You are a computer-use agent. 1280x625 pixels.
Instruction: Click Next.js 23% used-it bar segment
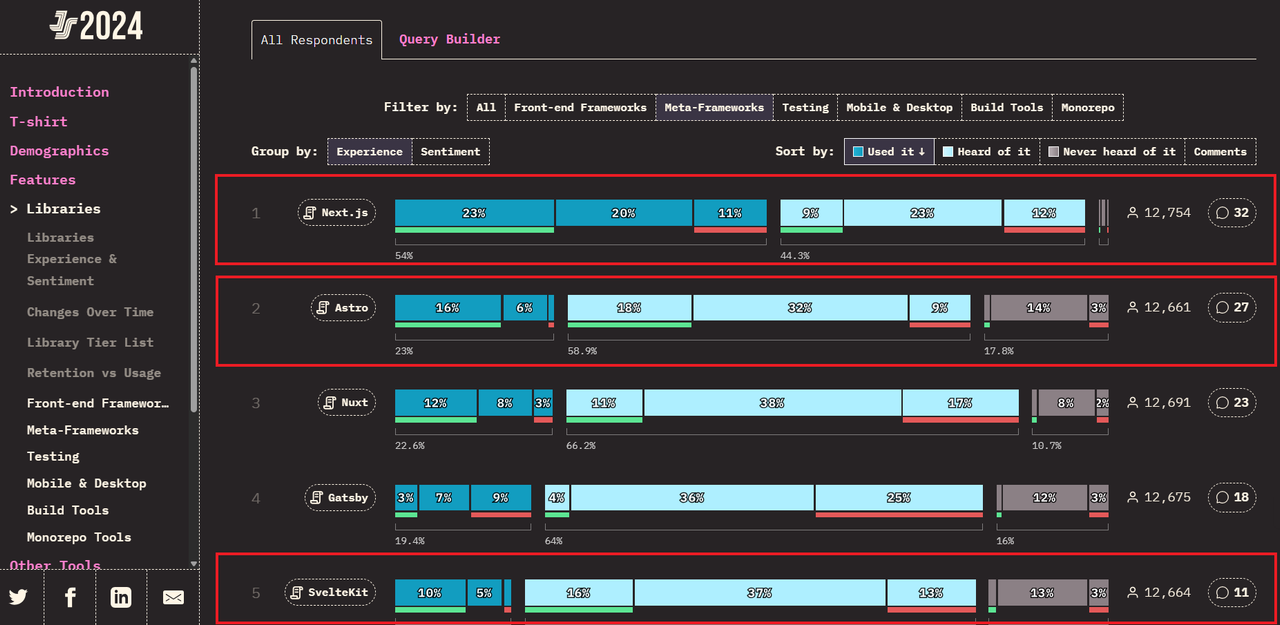[474, 213]
